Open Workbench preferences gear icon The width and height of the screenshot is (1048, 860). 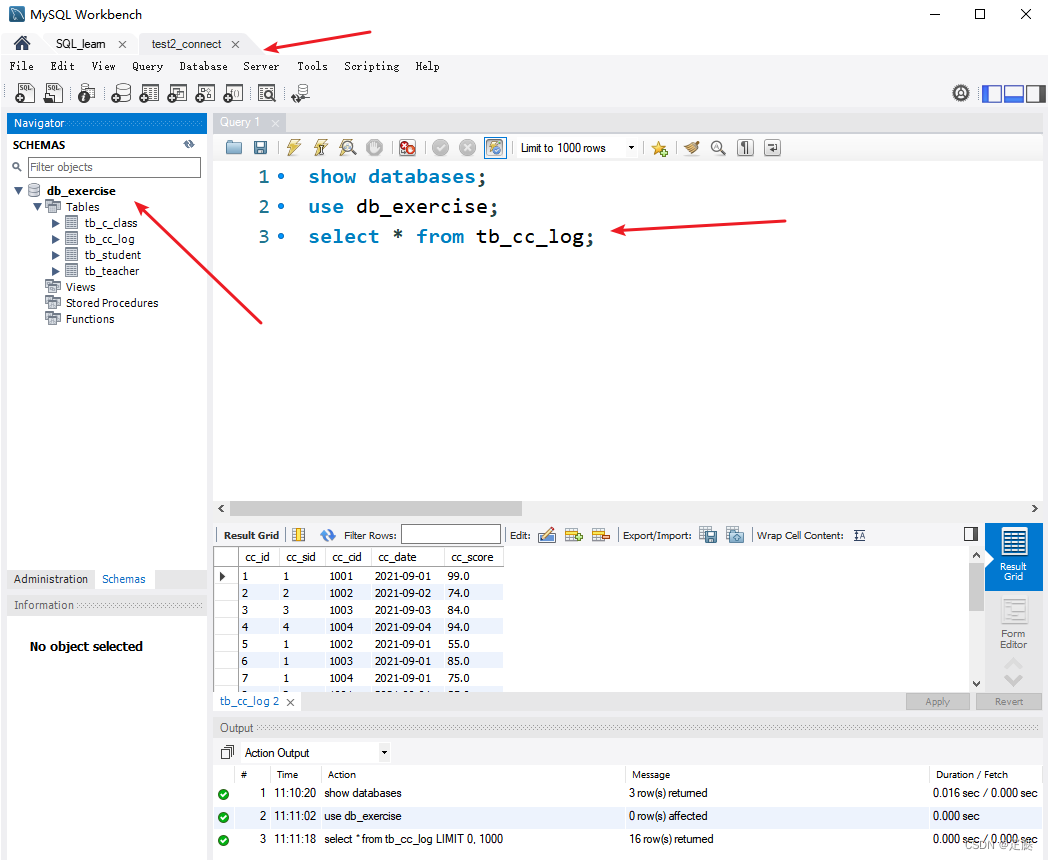[960, 93]
